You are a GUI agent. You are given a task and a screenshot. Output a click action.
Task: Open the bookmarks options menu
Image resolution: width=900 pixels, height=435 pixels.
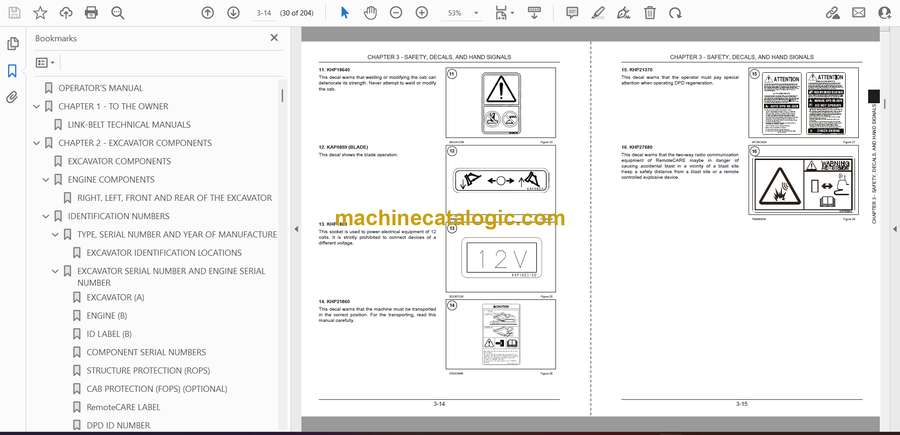(x=46, y=62)
